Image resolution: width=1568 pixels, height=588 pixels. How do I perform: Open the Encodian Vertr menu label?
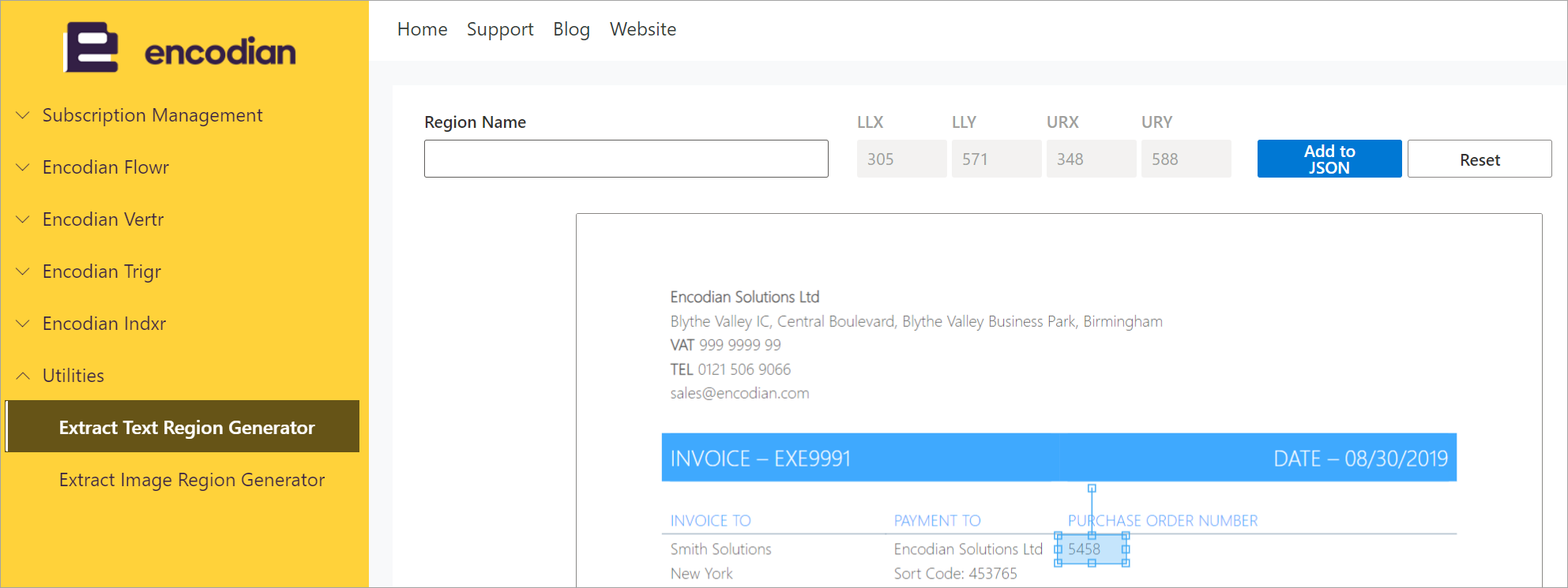[103, 219]
